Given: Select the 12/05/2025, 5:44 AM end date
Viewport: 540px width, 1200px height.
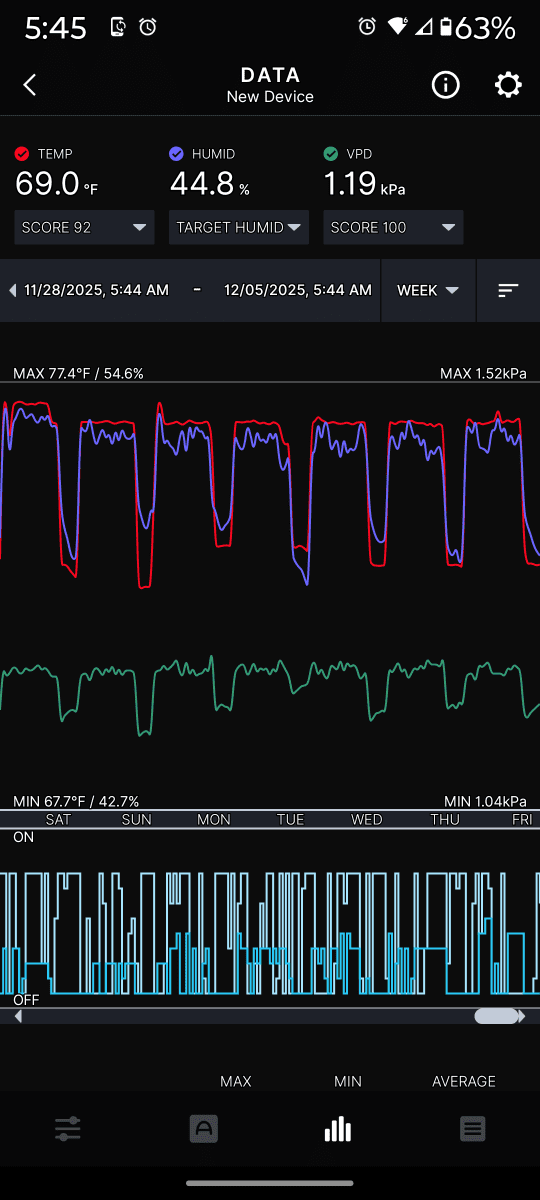Looking at the screenshot, I should pos(298,290).
